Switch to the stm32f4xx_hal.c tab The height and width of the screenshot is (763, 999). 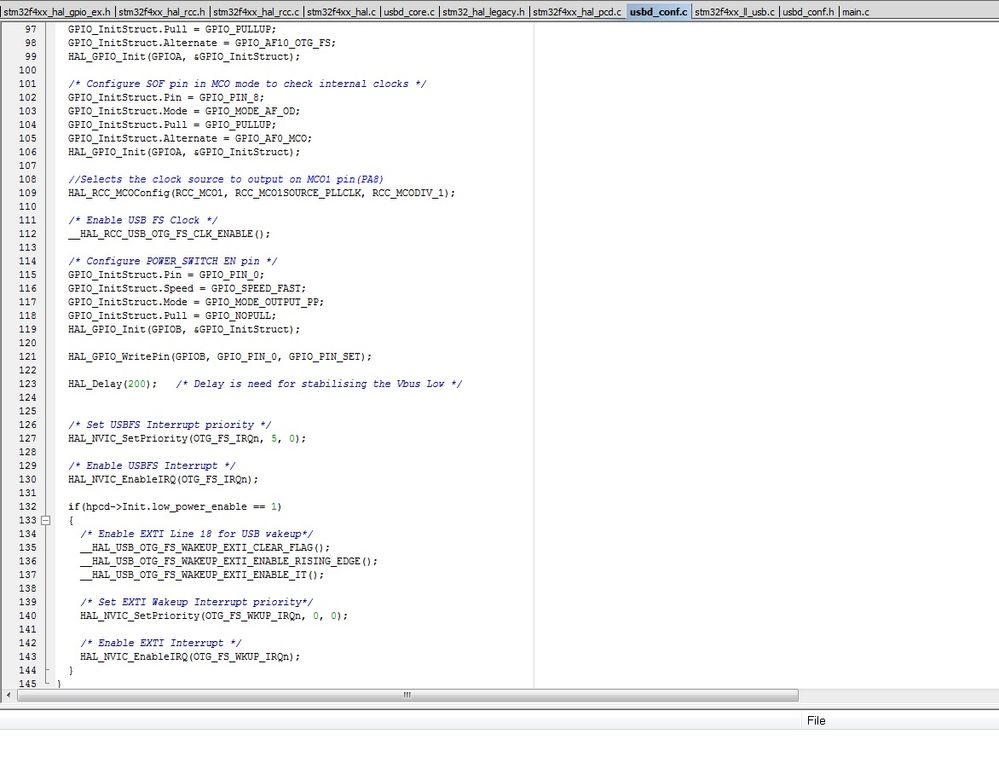(x=341, y=11)
